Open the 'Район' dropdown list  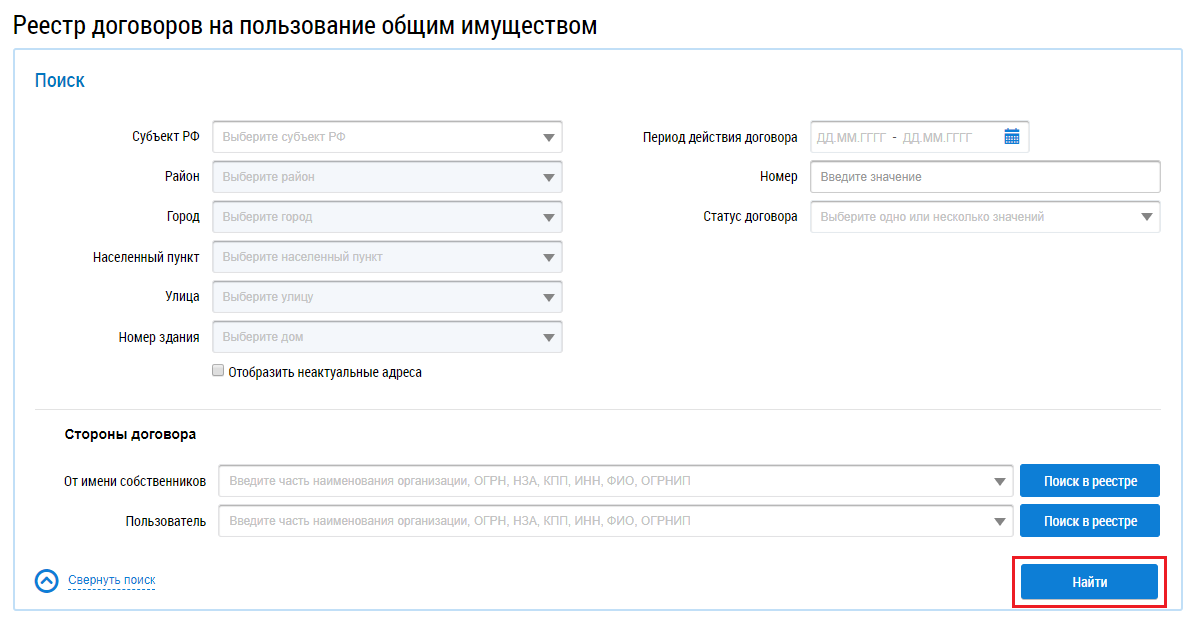click(548, 177)
